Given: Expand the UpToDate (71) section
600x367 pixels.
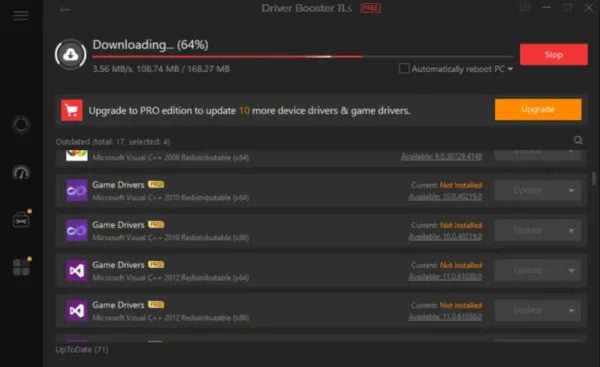Looking at the screenshot, I should 82,350.
